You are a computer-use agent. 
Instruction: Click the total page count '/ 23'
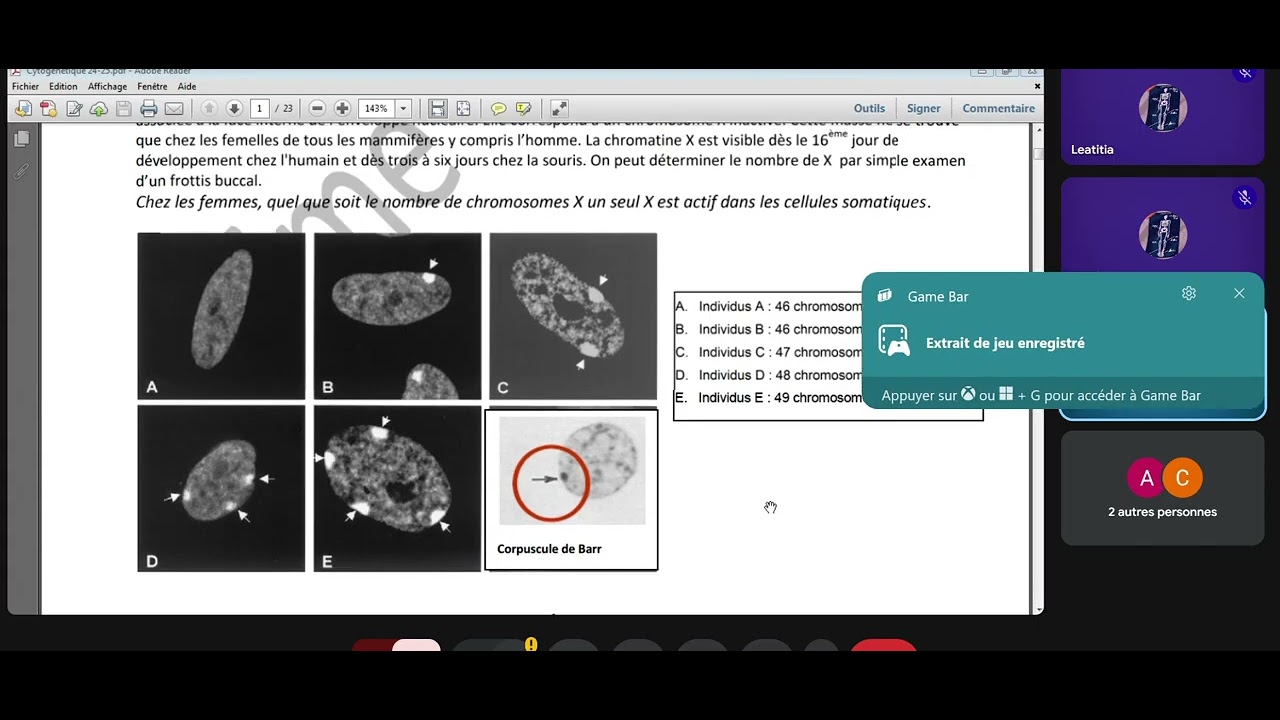pyautogui.click(x=285, y=108)
